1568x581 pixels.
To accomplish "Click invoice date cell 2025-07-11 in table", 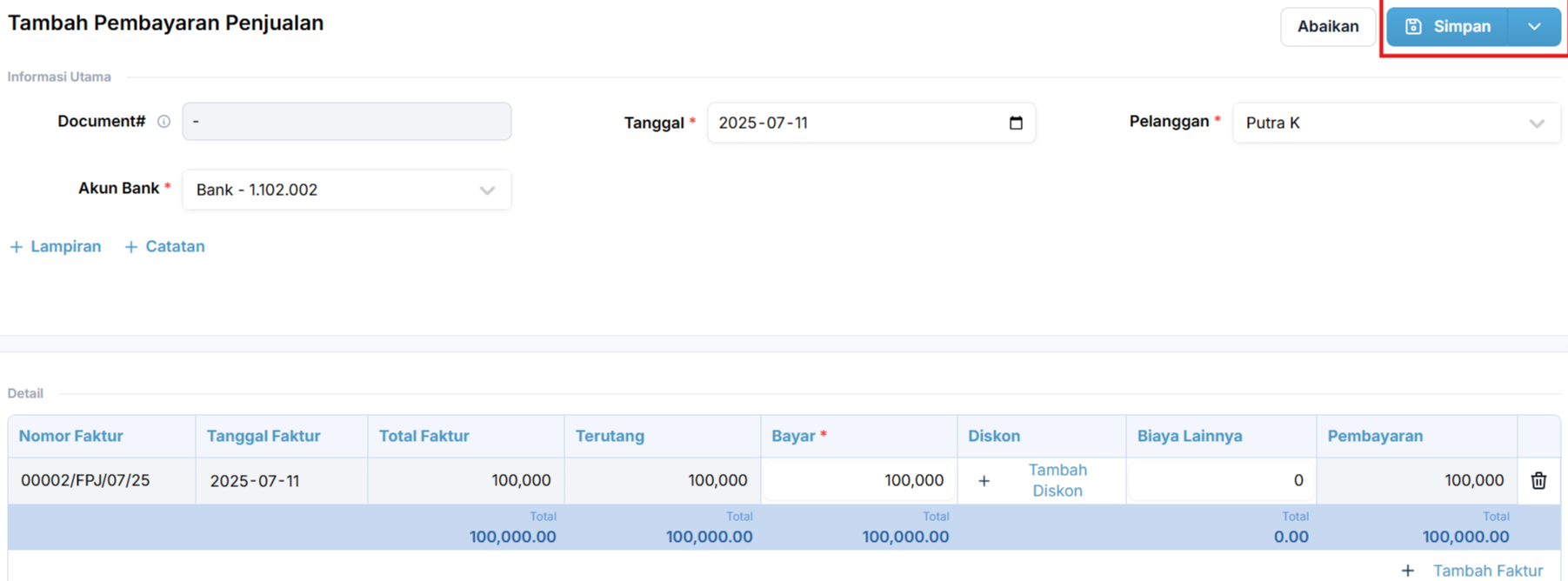I will click(x=282, y=481).
